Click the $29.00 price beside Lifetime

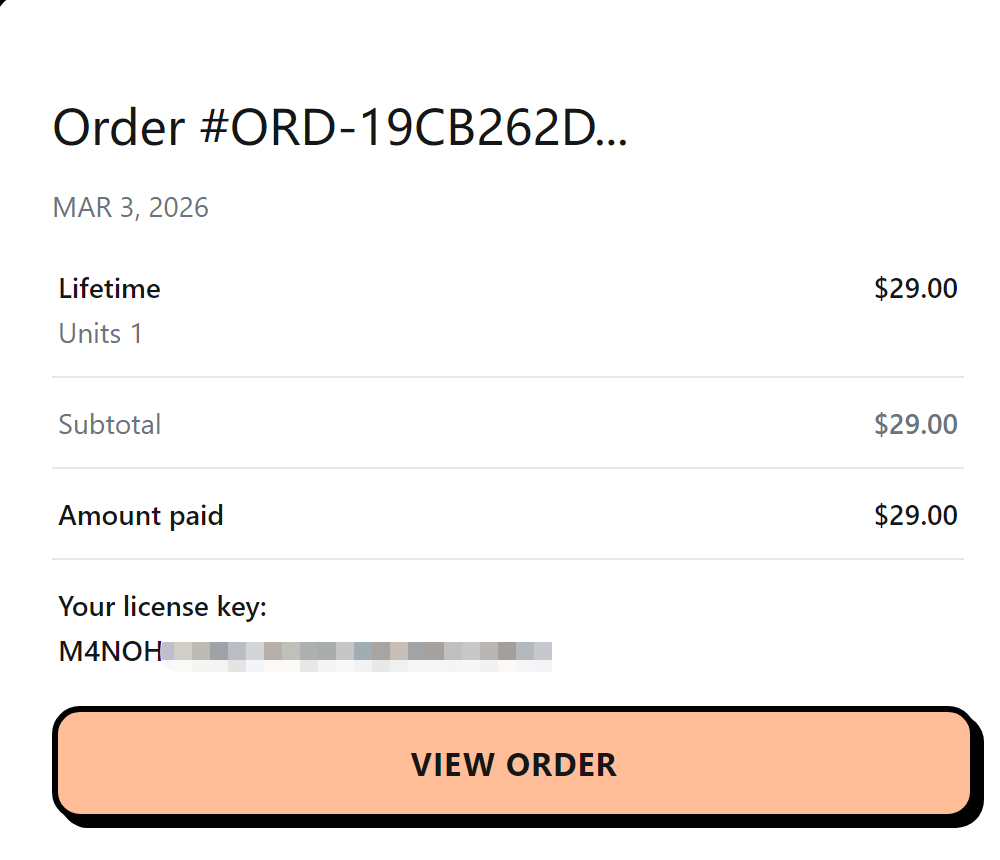click(x=913, y=288)
